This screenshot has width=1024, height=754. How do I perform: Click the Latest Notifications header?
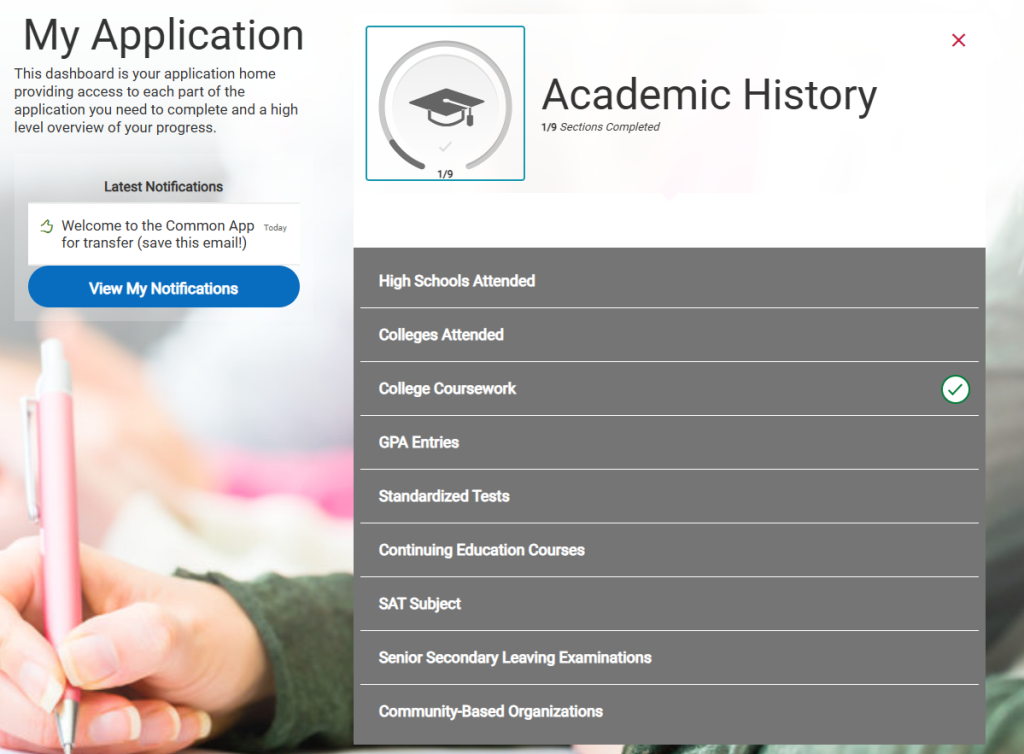pyautogui.click(x=163, y=187)
